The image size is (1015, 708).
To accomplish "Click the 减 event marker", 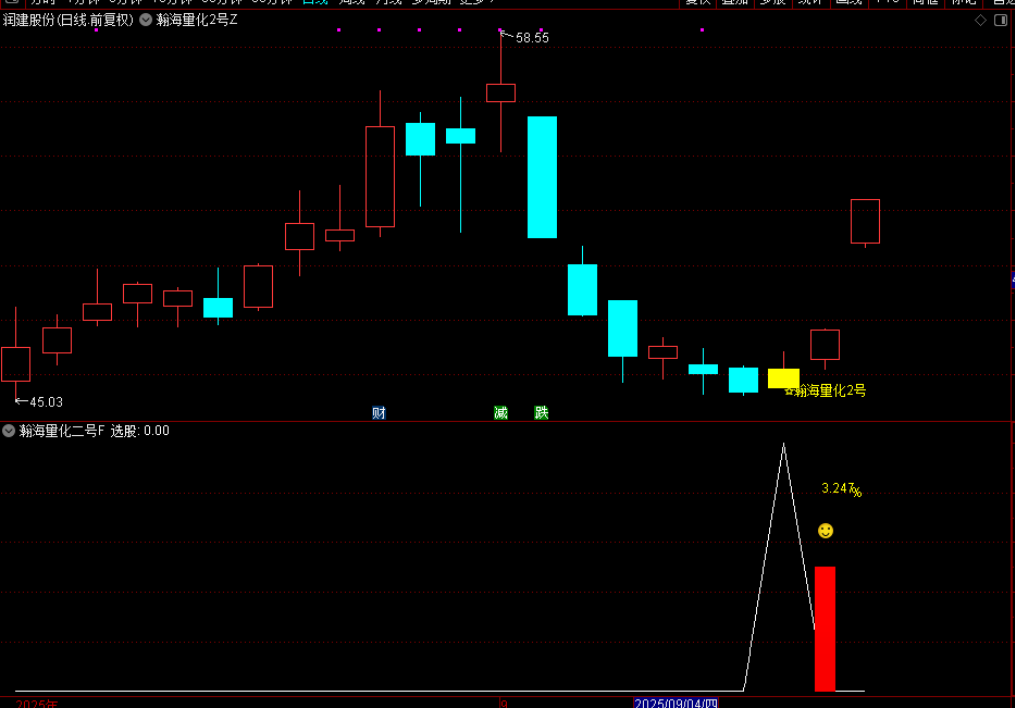I will click(x=500, y=412).
